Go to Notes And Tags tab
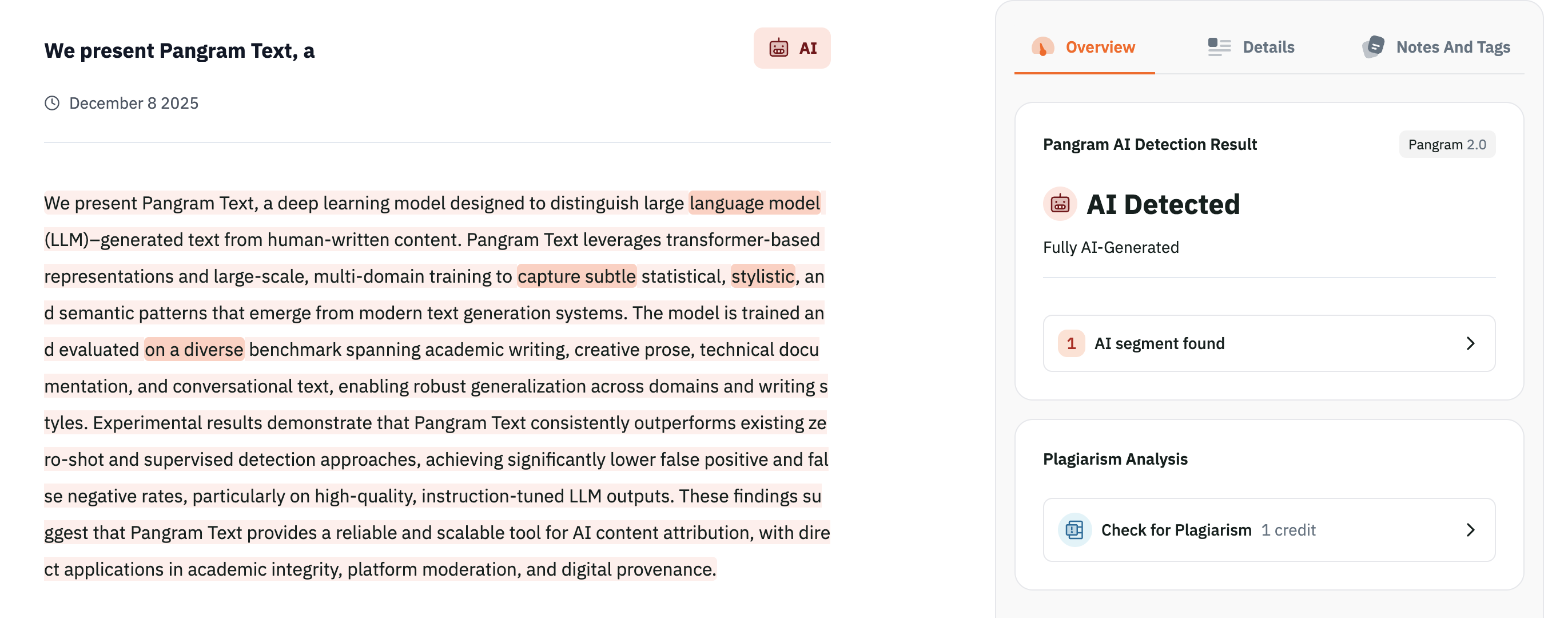The image size is (1568, 618). click(1452, 47)
